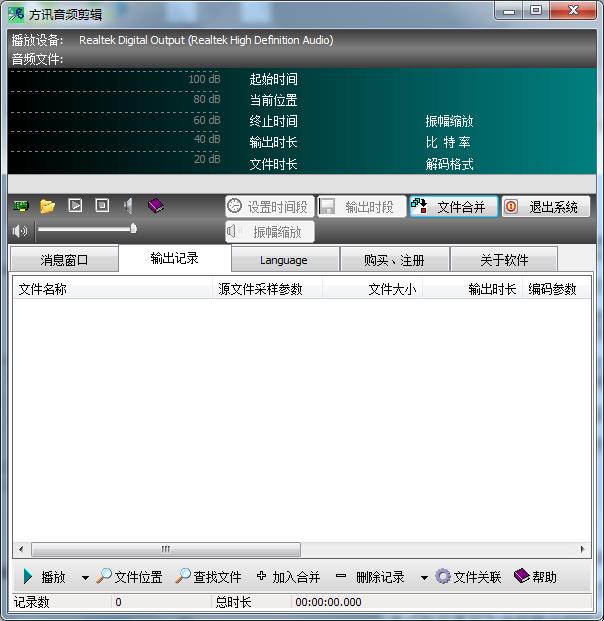Click the 文件位置 toolbar button

(130, 577)
